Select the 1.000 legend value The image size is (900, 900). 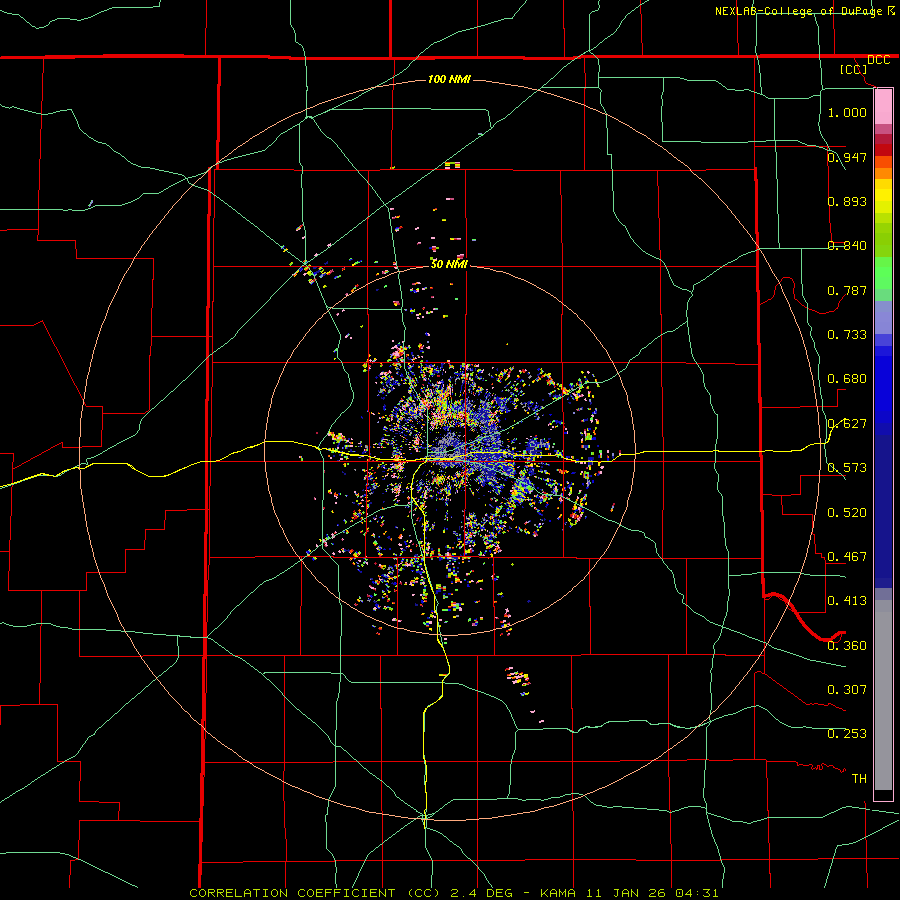click(x=847, y=112)
